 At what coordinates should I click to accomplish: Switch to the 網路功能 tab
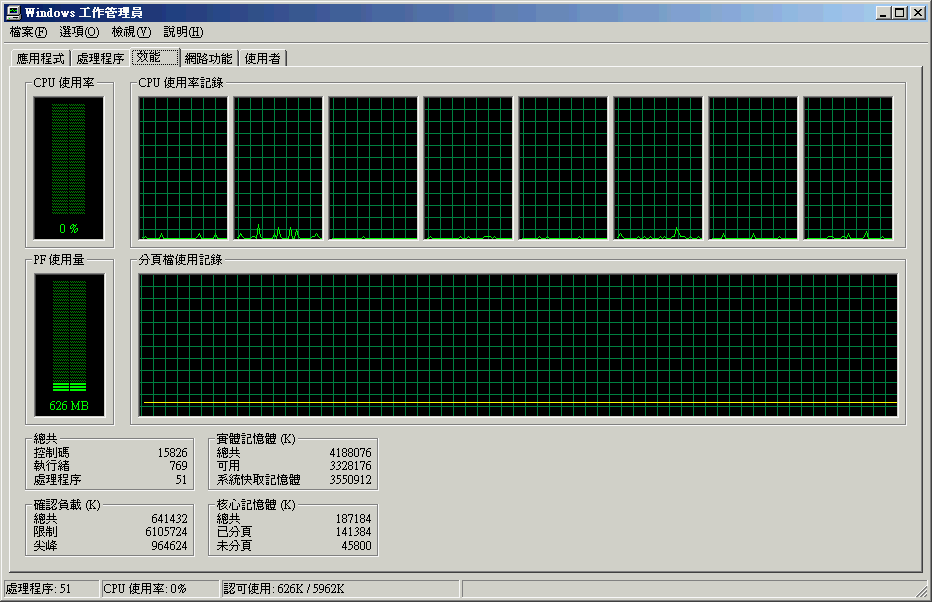point(209,58)
